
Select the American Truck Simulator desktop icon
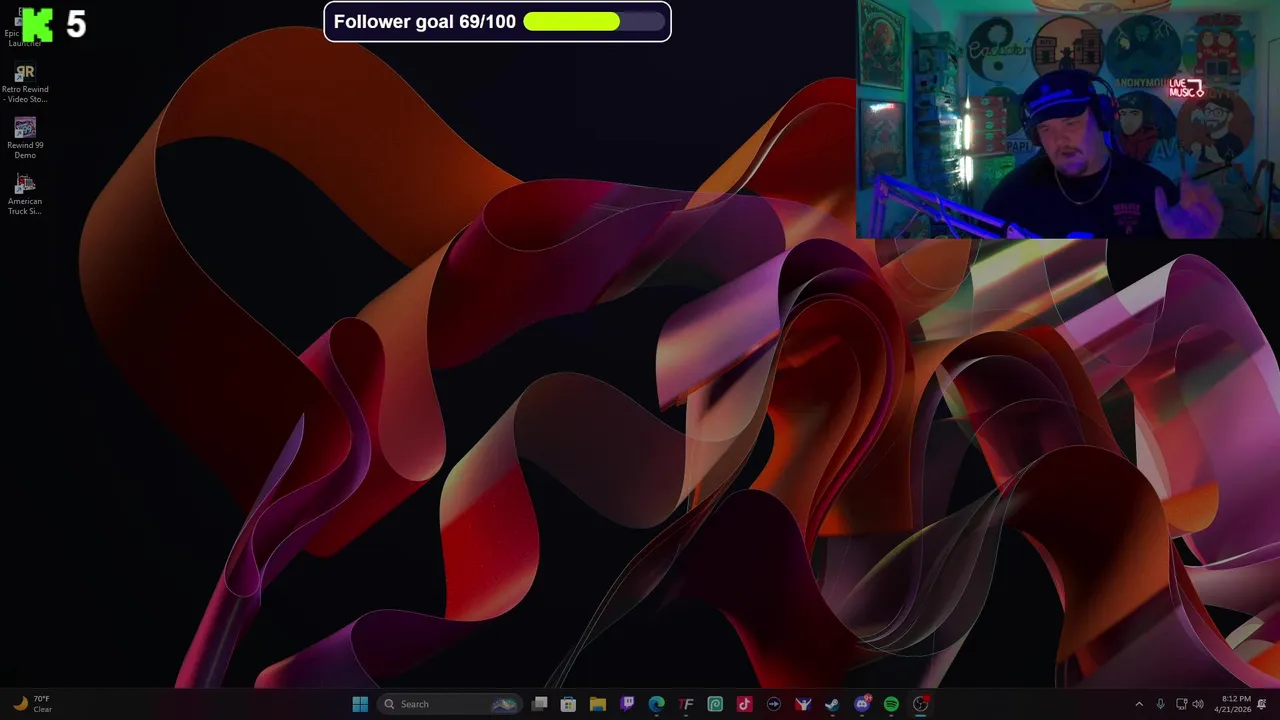pos(25,194)
